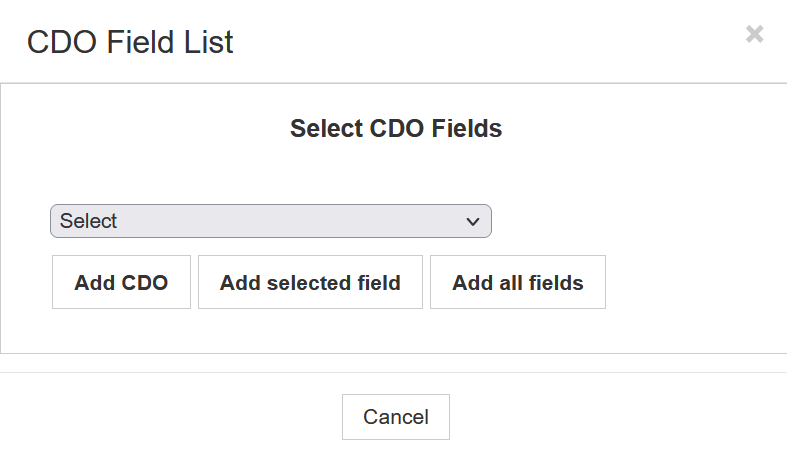Open the Select CDO fields dropdown

[270, 221]
